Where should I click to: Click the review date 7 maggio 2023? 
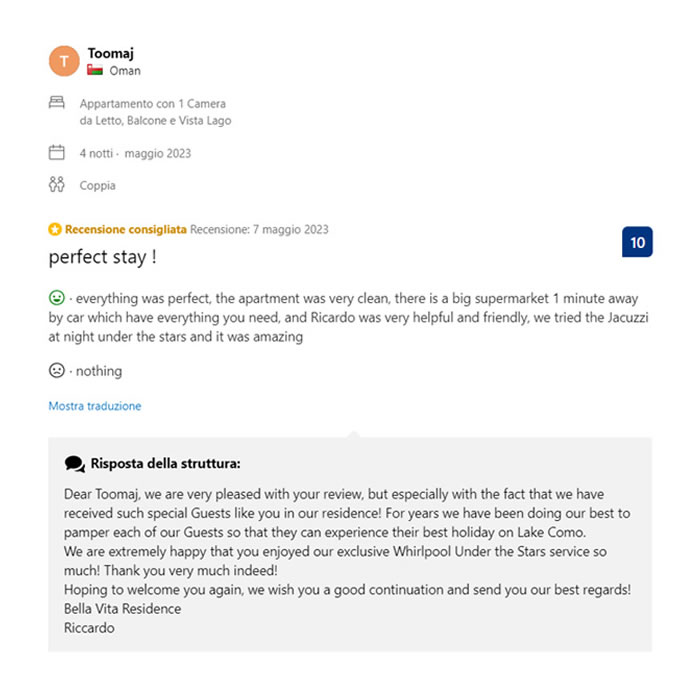click(291, 229)
